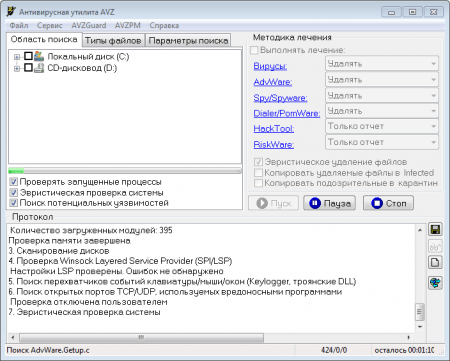Click the glasses view-log icon

435,246
